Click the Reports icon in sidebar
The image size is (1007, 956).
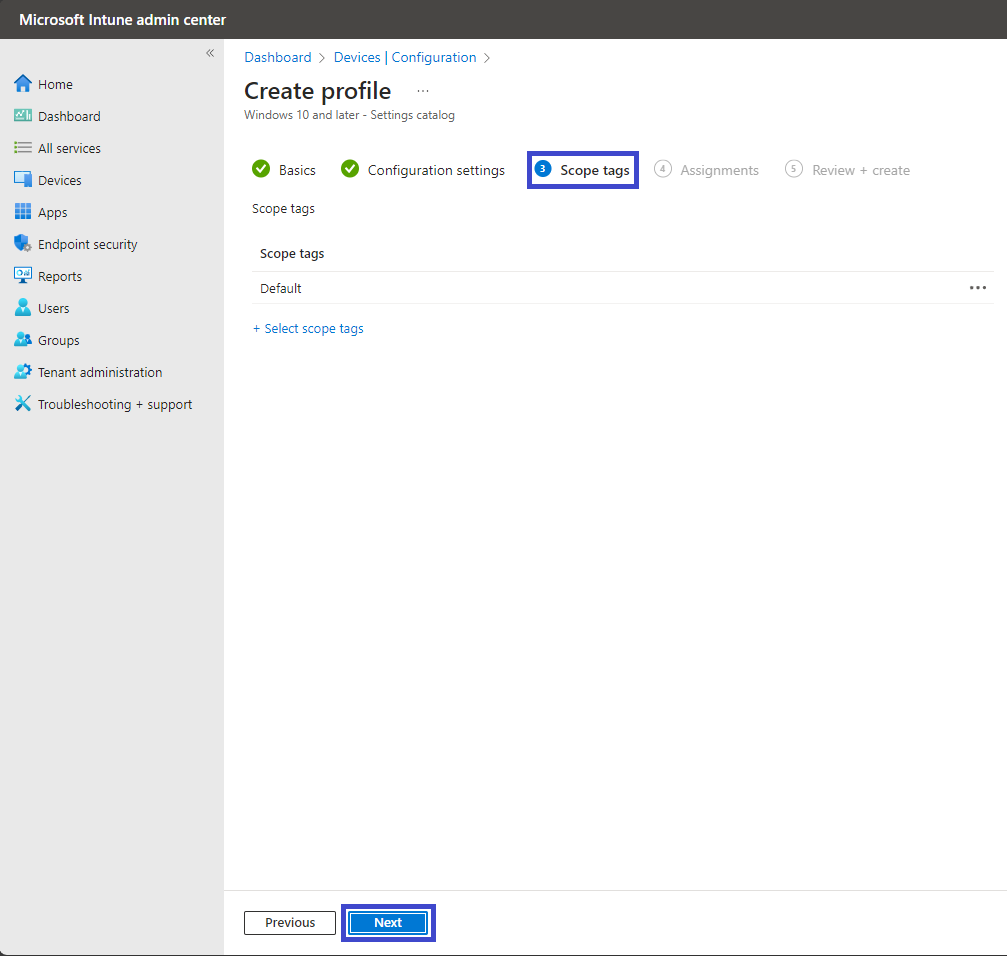22,275
